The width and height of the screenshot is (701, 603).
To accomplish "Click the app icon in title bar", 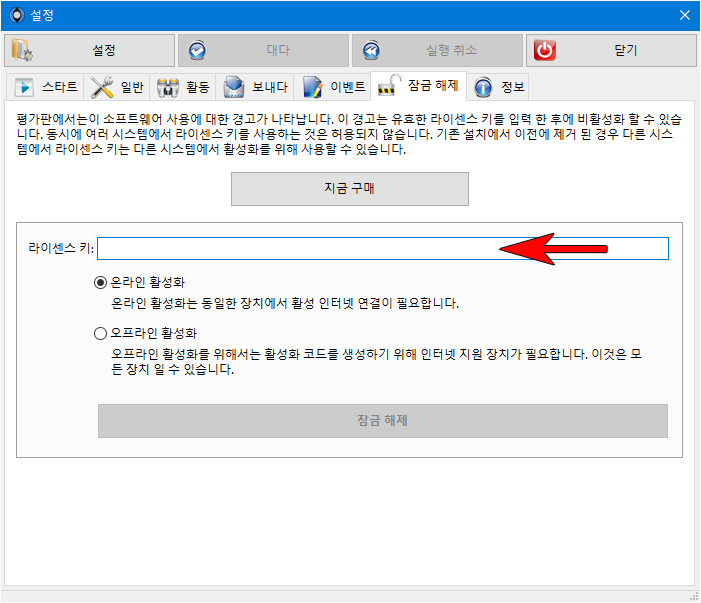I will [x=17, y=15].
